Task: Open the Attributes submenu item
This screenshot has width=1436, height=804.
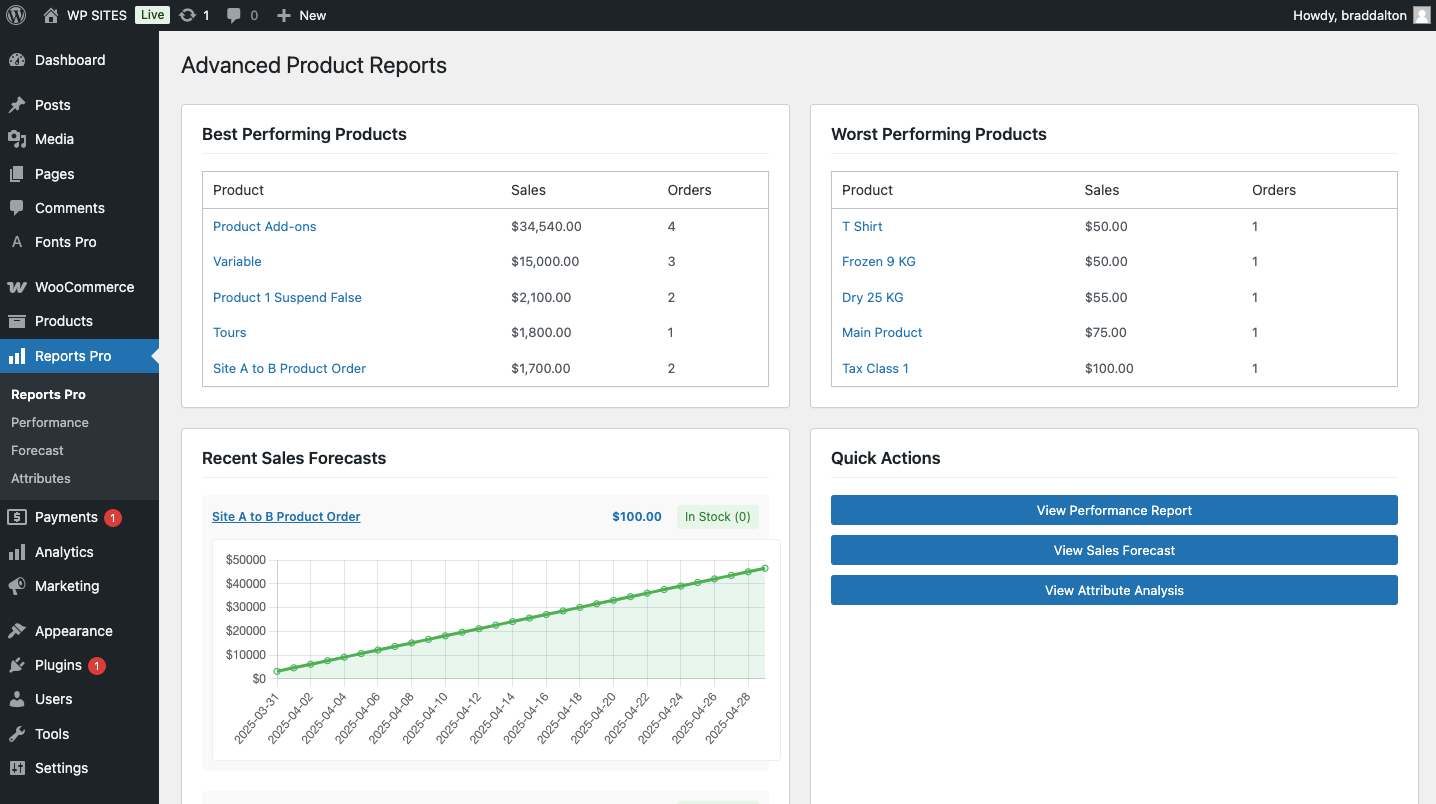Action: (41, 478)
